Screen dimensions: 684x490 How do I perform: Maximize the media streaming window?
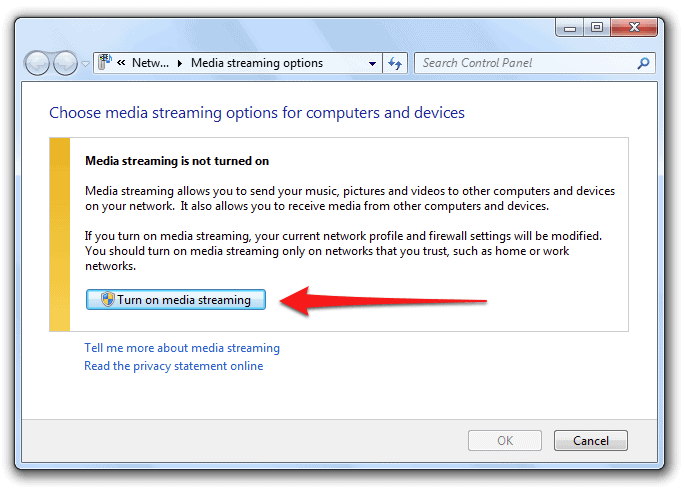point(597,26)
